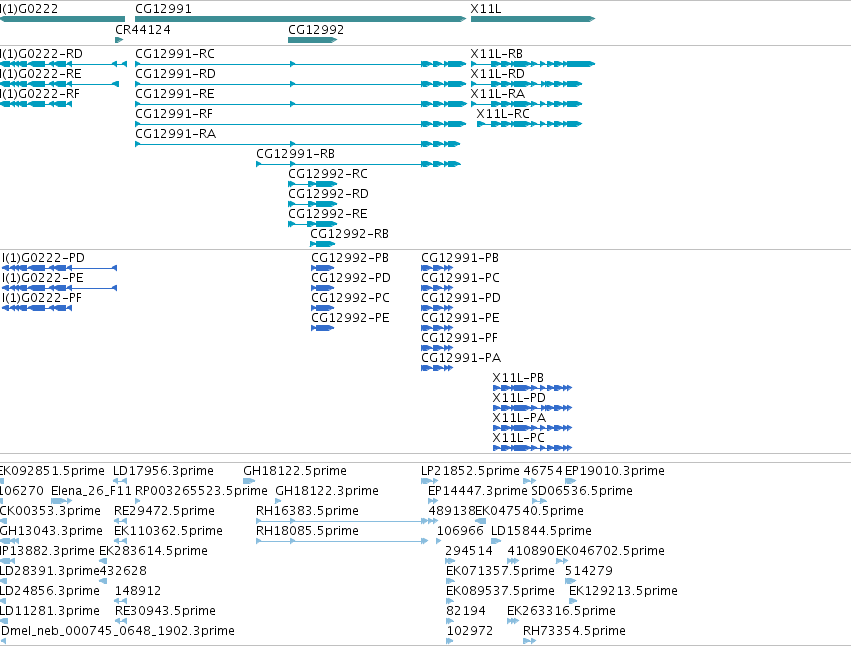Select X11L-PD protein feature
851x646 pixels.
point(532,408)
